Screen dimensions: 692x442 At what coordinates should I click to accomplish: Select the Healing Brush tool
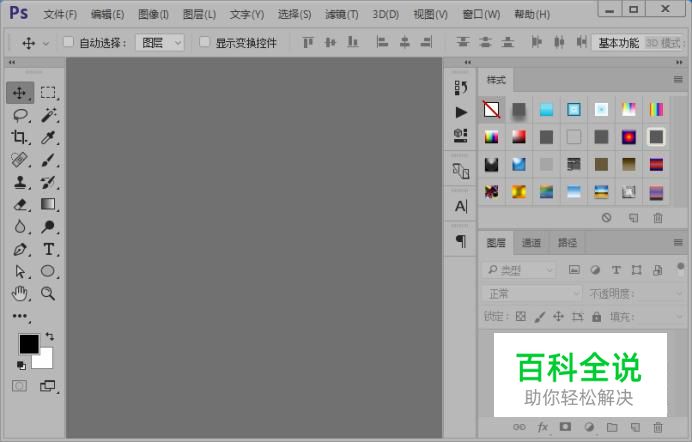pos(19,159)
